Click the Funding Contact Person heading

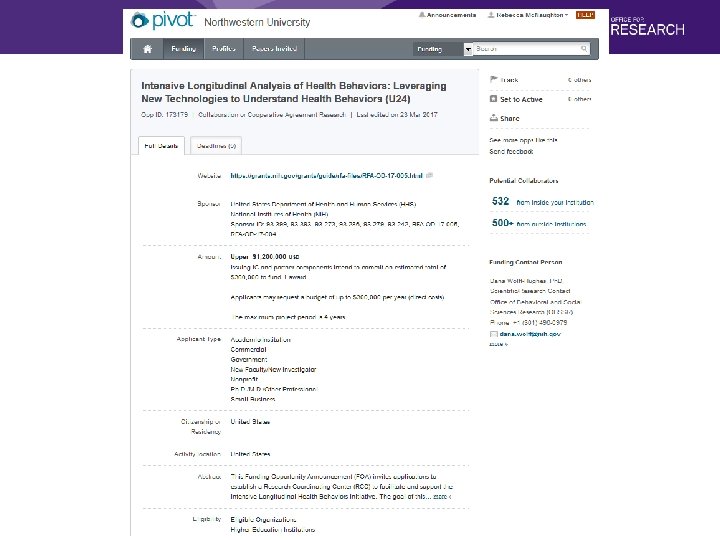(x=526, y=262)
